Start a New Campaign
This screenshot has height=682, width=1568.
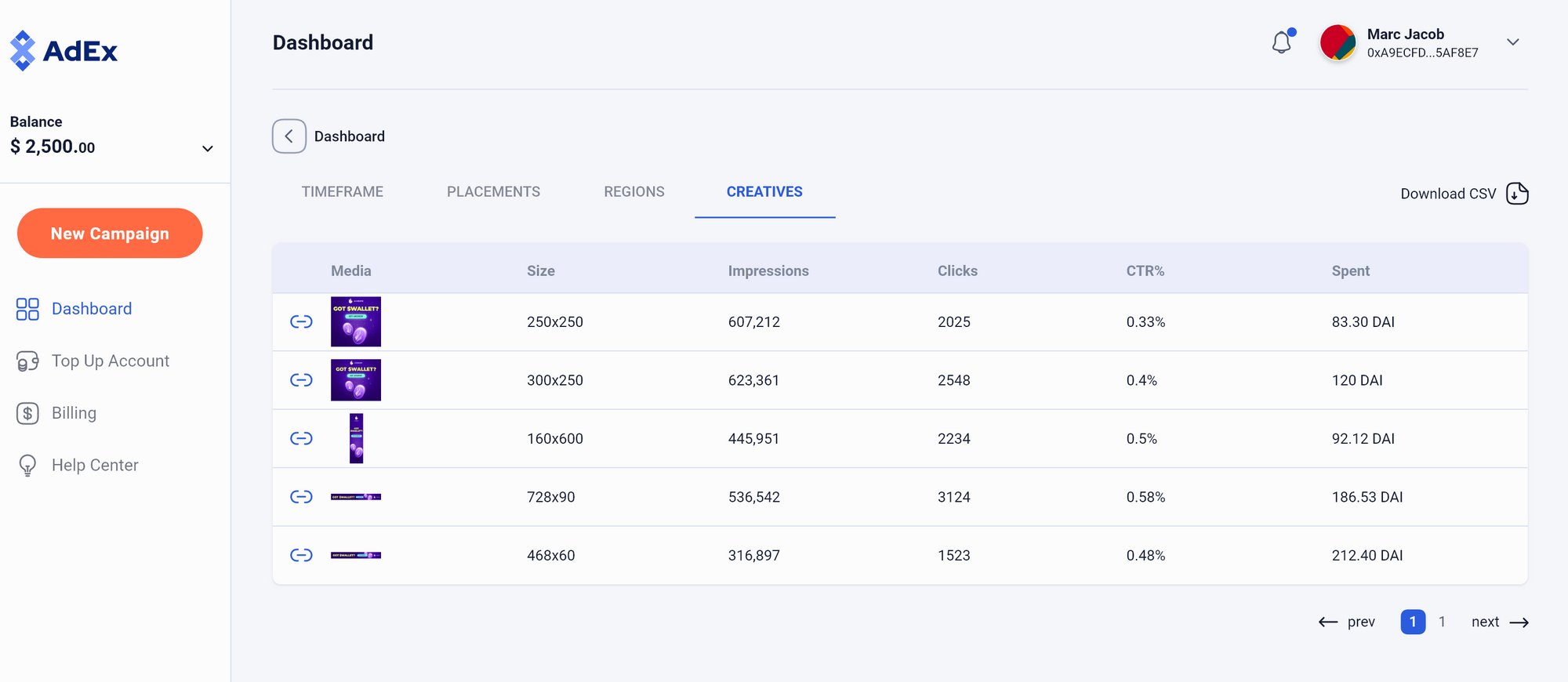pos(110,234)
